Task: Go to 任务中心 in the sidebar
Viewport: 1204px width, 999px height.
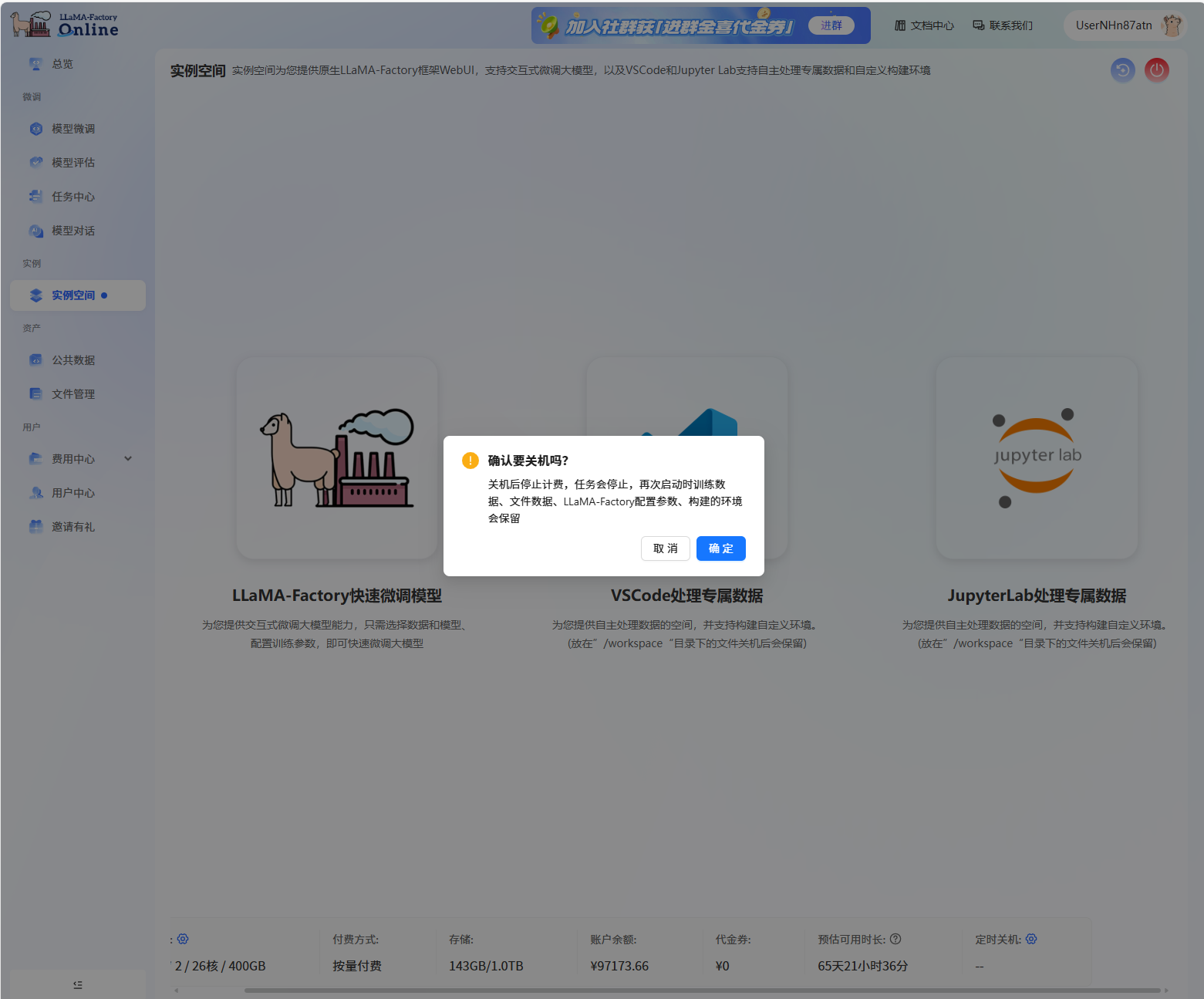Action: pyautogui.click(x=73, y=197)
